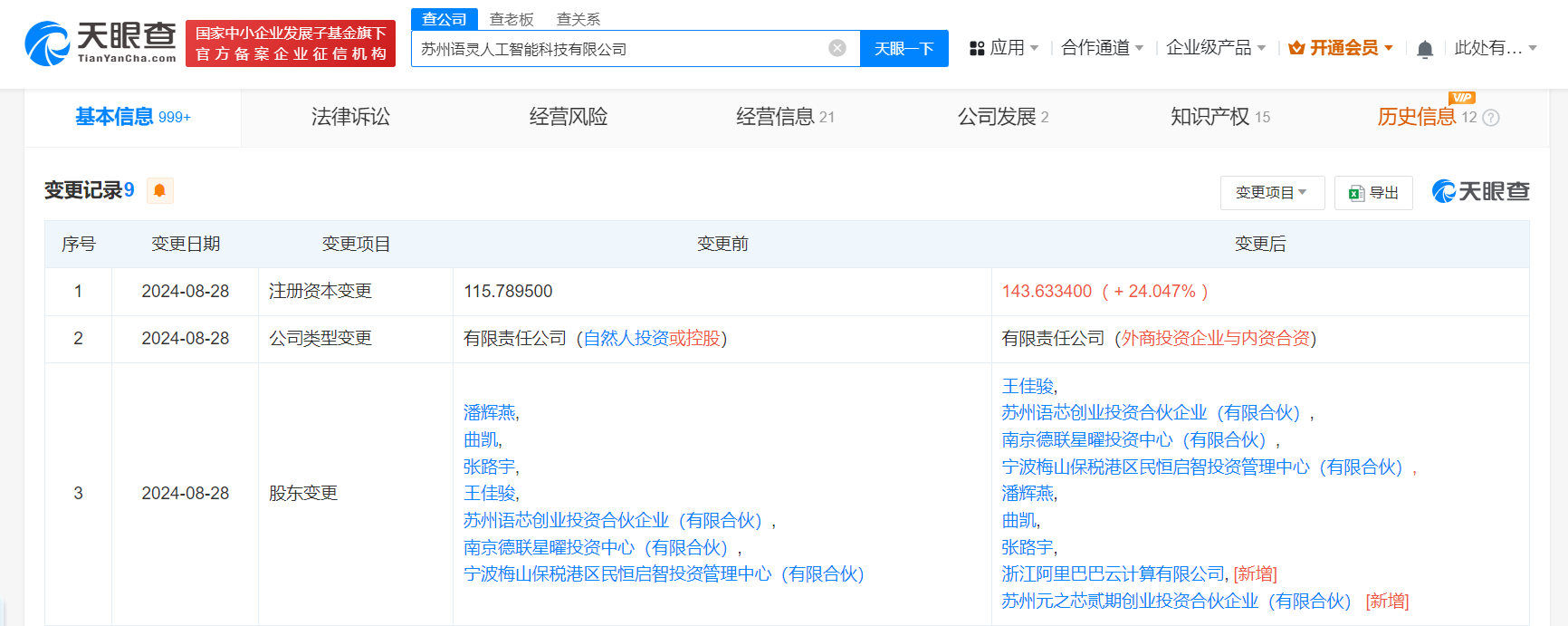Viewport: 1568px width, 626px height.
Task: Open the 知识产权 tab
Action: coord(1220,117)
